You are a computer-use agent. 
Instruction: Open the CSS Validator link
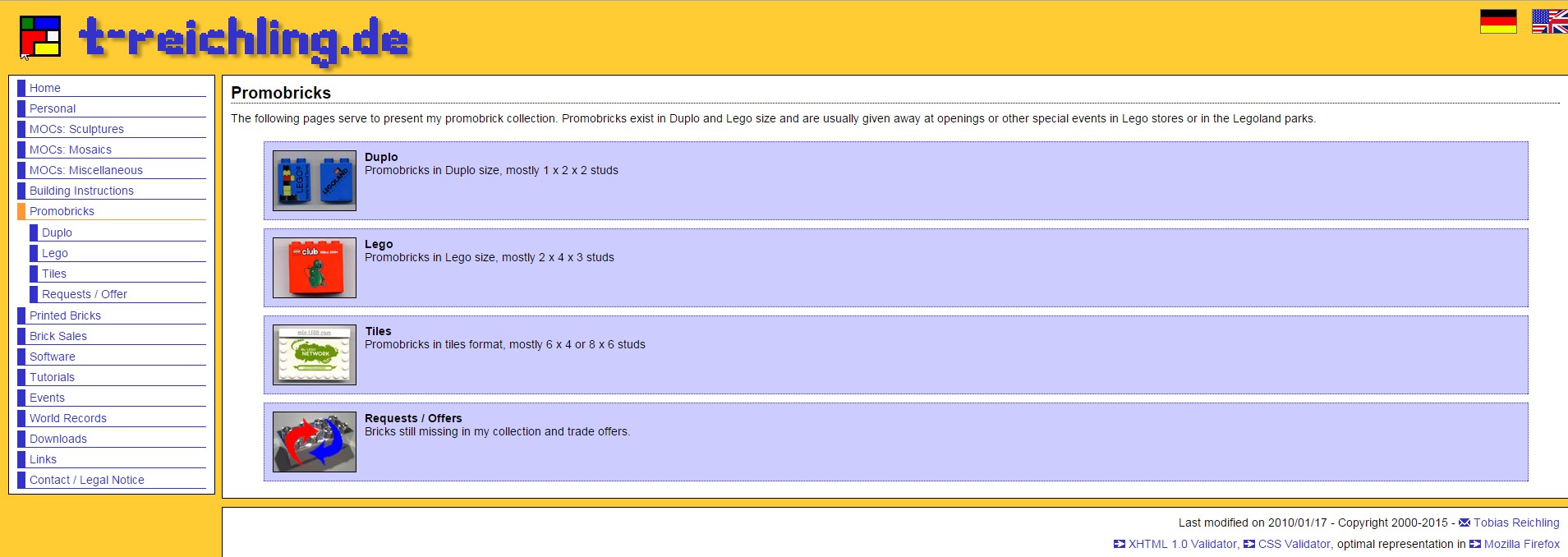[1294, 544]
